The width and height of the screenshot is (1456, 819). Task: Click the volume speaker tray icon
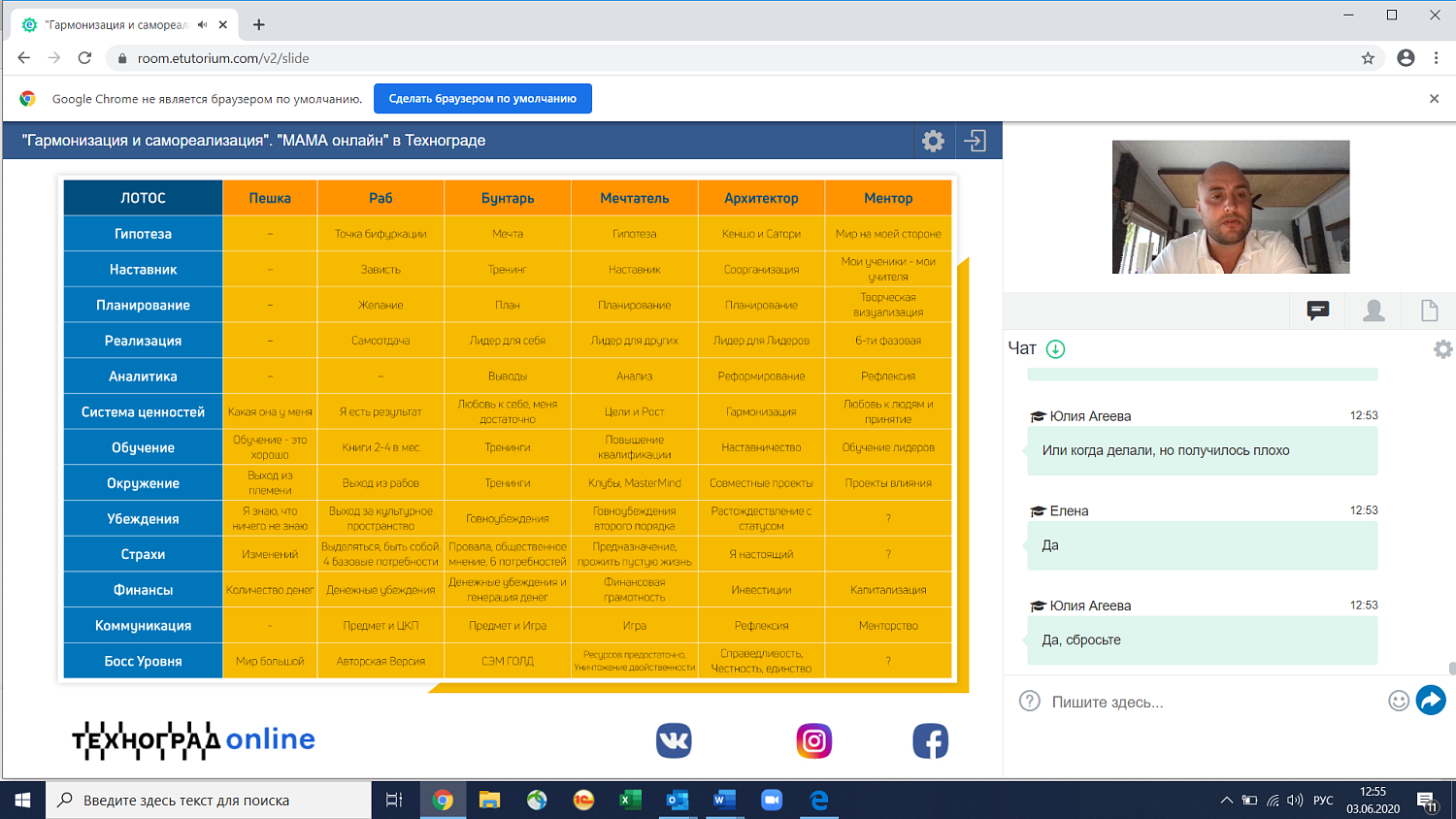(x=1295, y=801)
